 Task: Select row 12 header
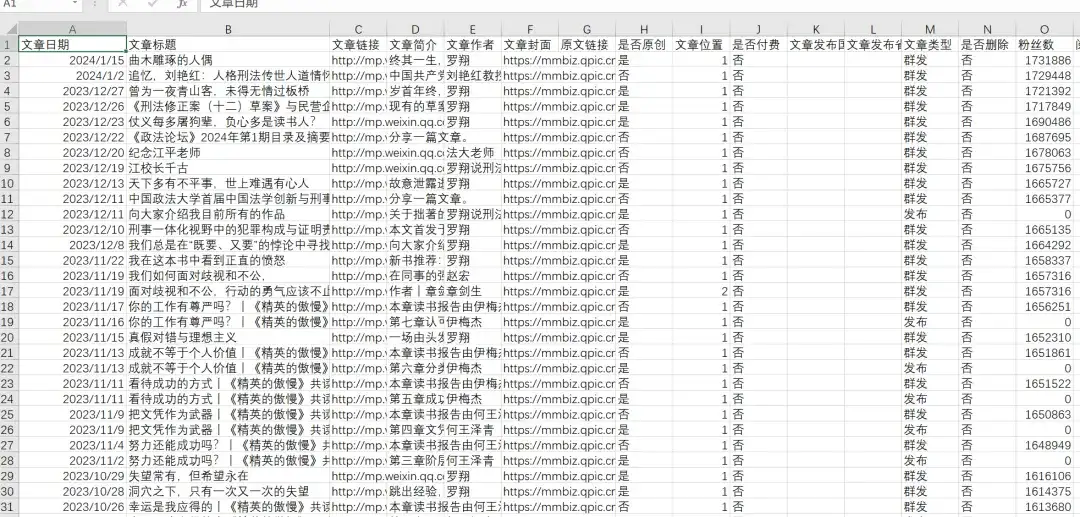coord(9,214)
